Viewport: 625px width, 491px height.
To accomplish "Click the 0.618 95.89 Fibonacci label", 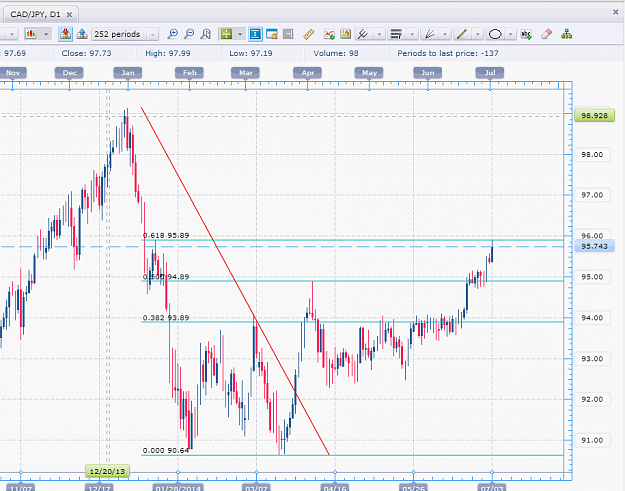I will point(166,235).
